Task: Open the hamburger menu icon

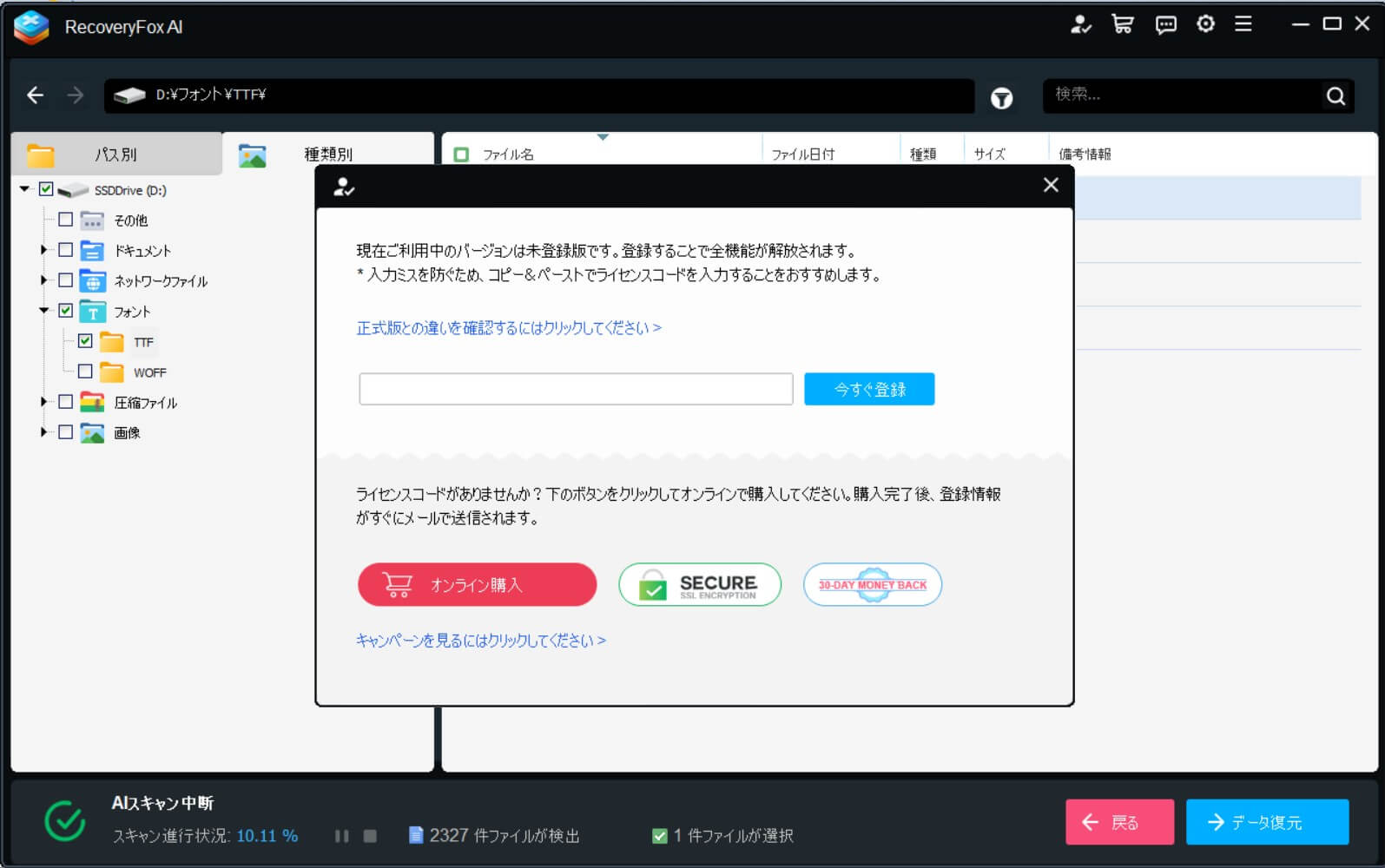Action: [1243, 24]
